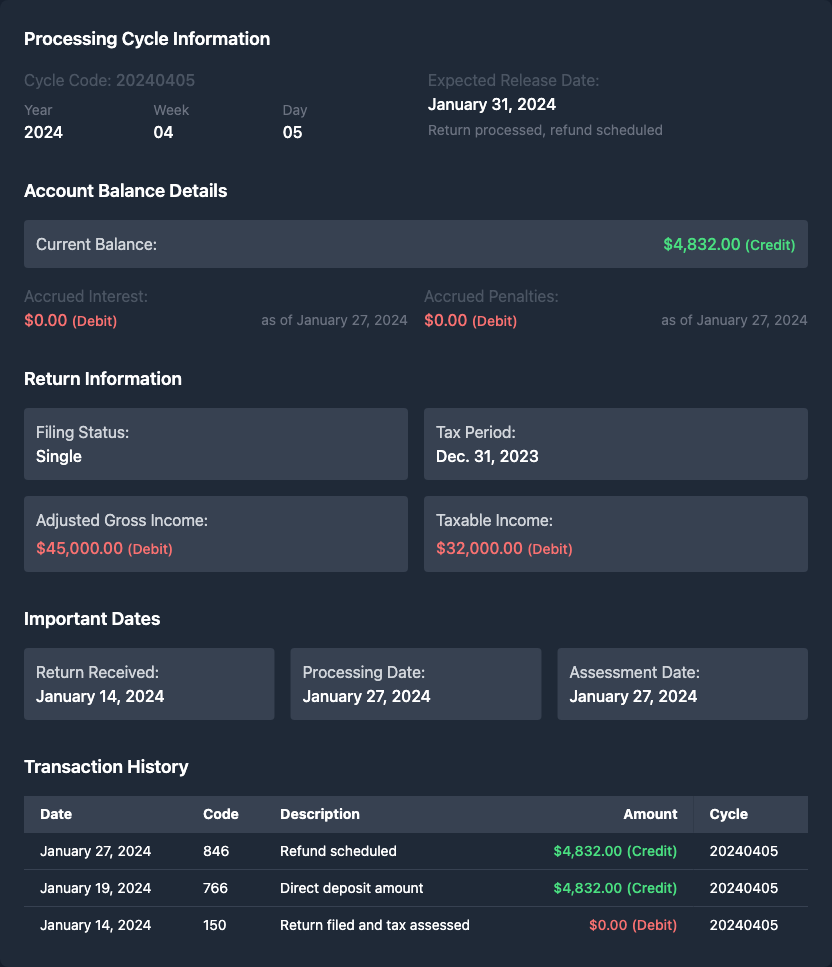Click the Return Received date card
This screenshot has height=967, width=832.
[x=149, y=684]
